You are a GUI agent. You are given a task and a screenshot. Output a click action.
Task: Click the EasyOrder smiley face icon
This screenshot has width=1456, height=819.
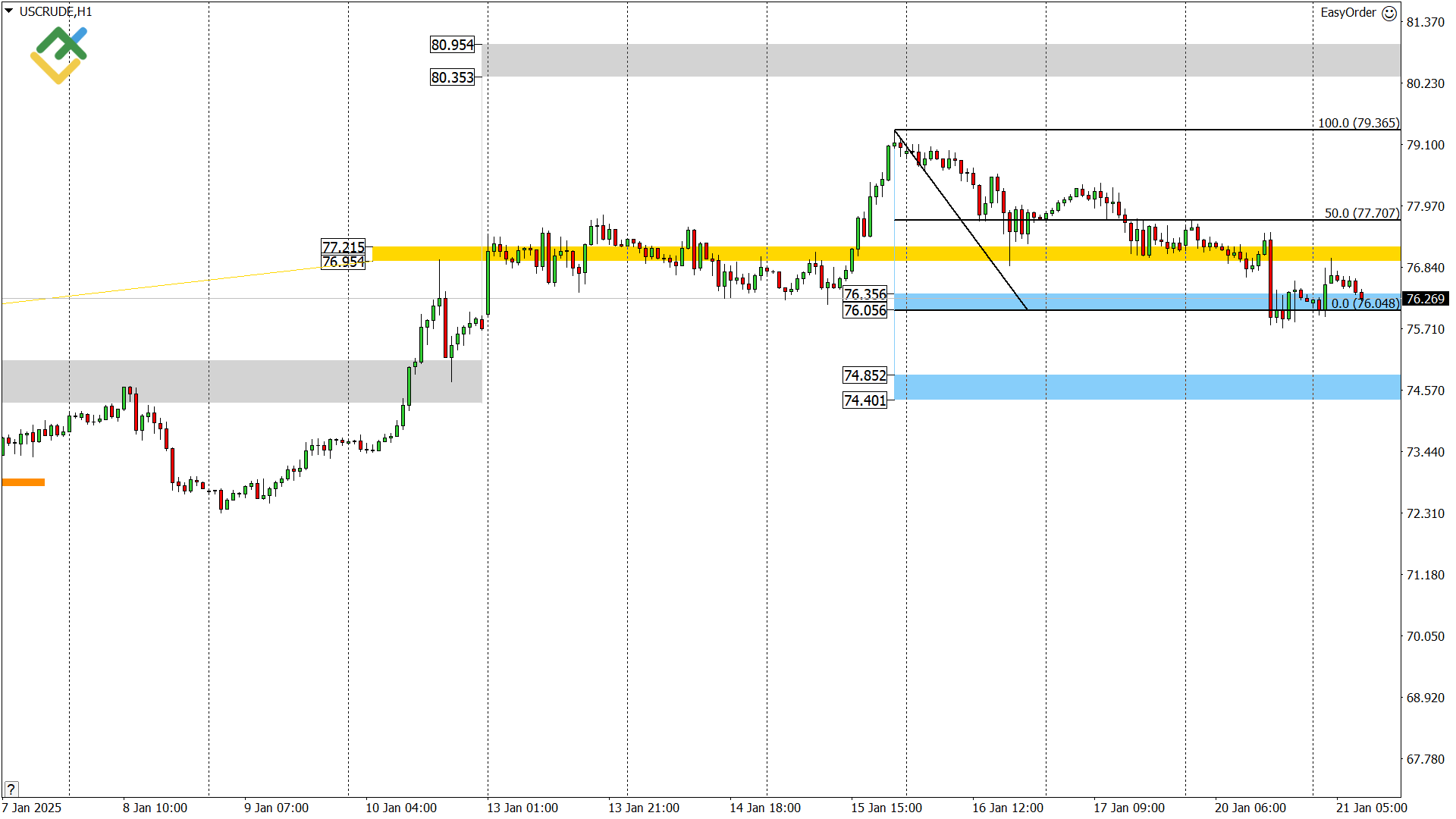coord(1389,13)
